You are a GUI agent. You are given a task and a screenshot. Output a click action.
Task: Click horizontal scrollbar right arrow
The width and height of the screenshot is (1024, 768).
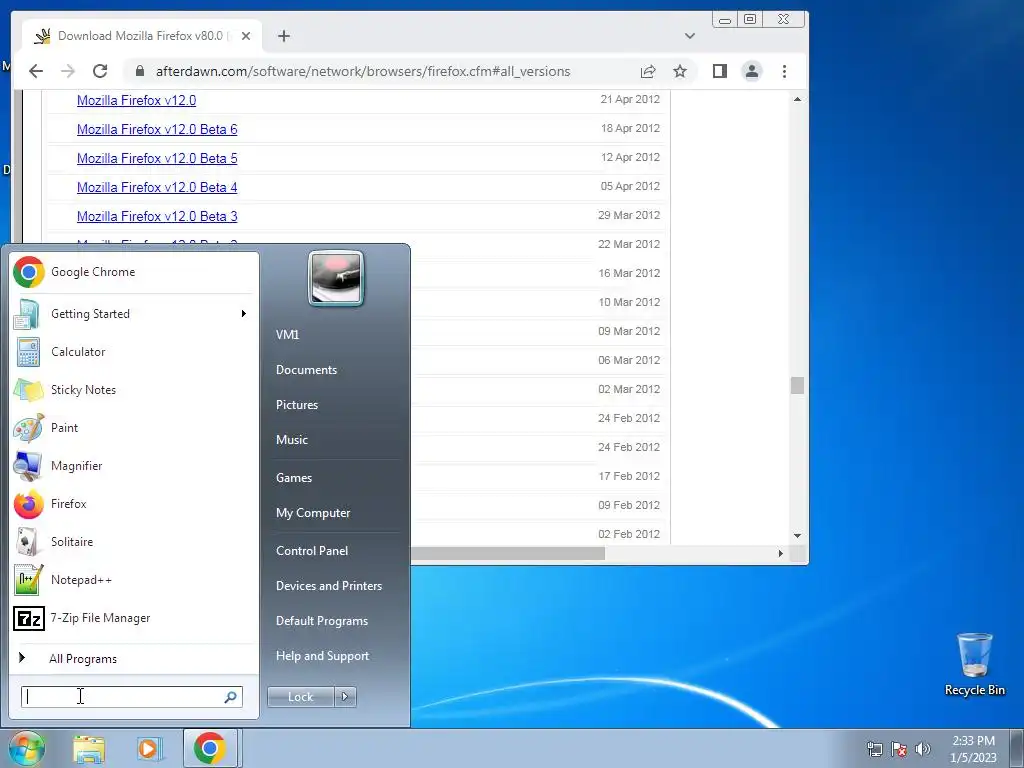pos(780,553)
